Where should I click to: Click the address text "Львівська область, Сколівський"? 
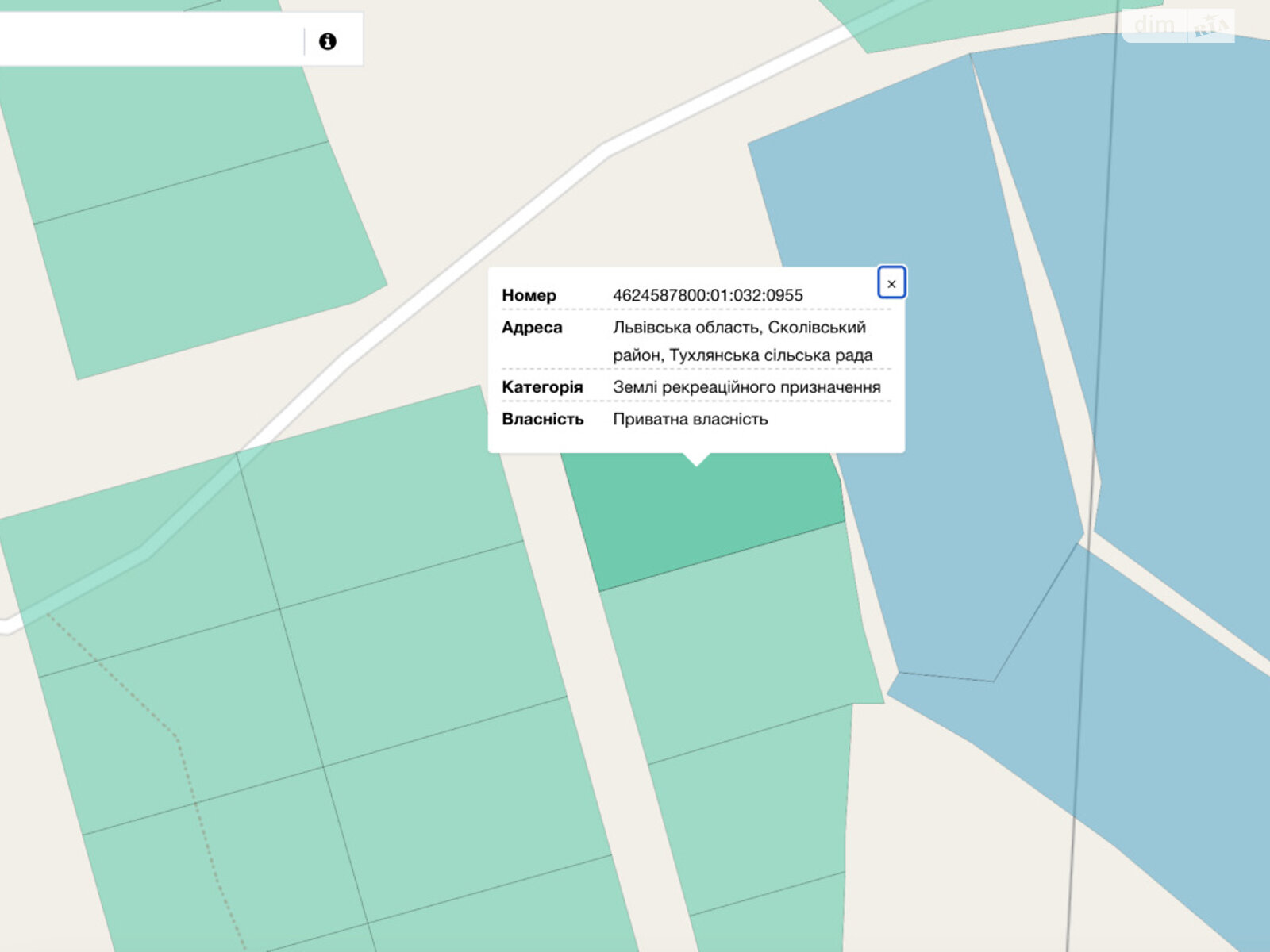(739, 327)
